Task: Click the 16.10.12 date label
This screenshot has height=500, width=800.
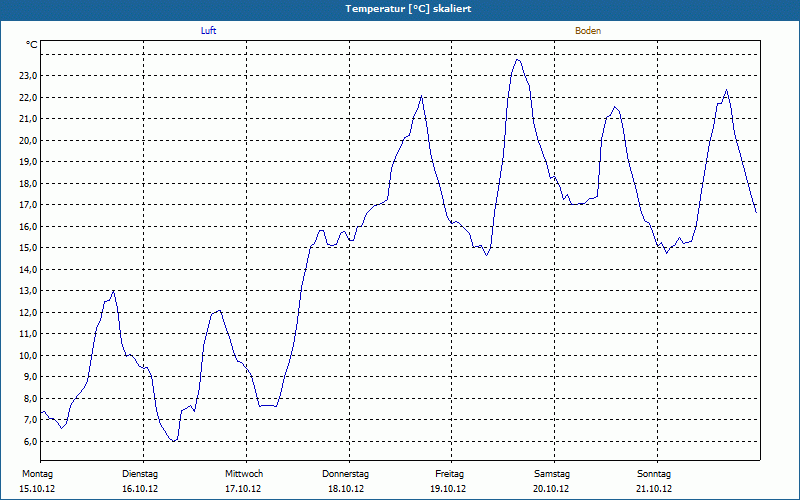Action: [140, 489]
